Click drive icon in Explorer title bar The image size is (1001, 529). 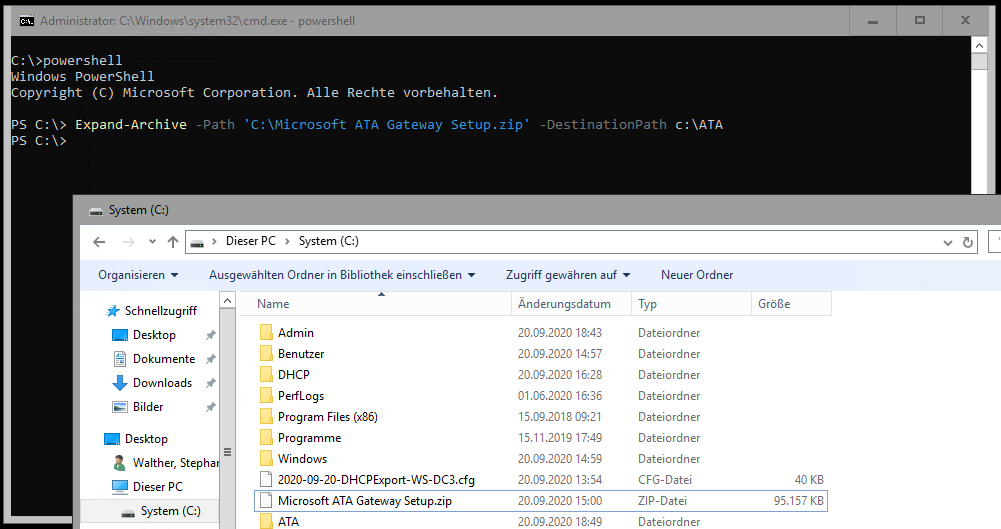coord(96,211)
